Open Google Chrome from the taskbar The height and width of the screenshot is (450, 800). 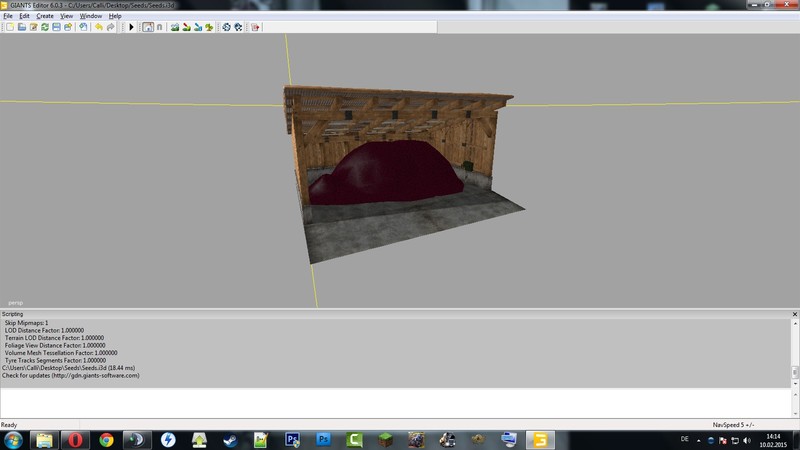(106, 439)
